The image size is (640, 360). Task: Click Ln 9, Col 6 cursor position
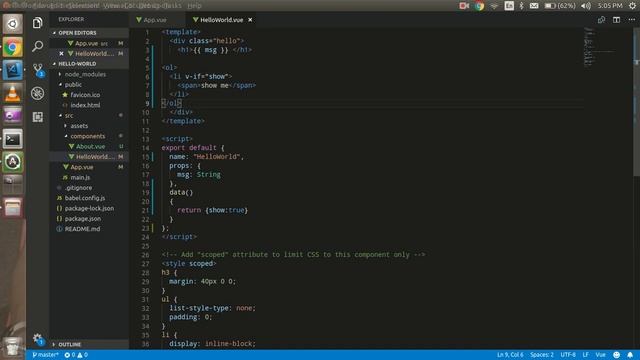pyautogui.click(x=510, y=355)
